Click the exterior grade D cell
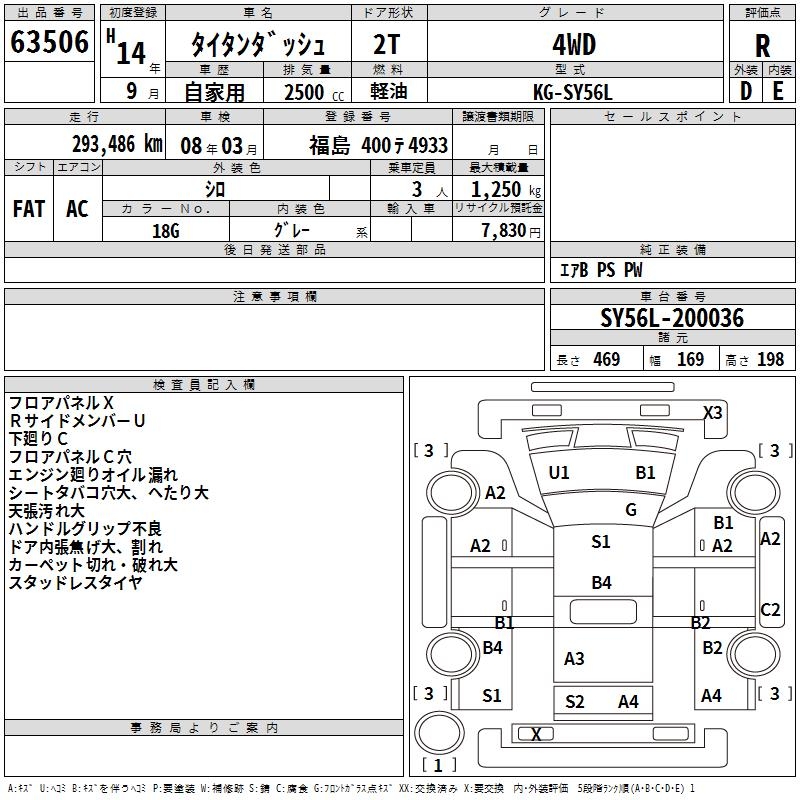 pyautogui.click(x=745, y=90)
